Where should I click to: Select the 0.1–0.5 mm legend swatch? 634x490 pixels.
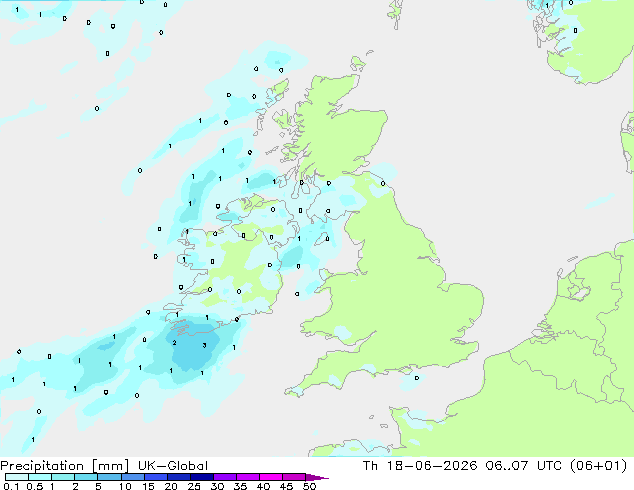[17, 477]
